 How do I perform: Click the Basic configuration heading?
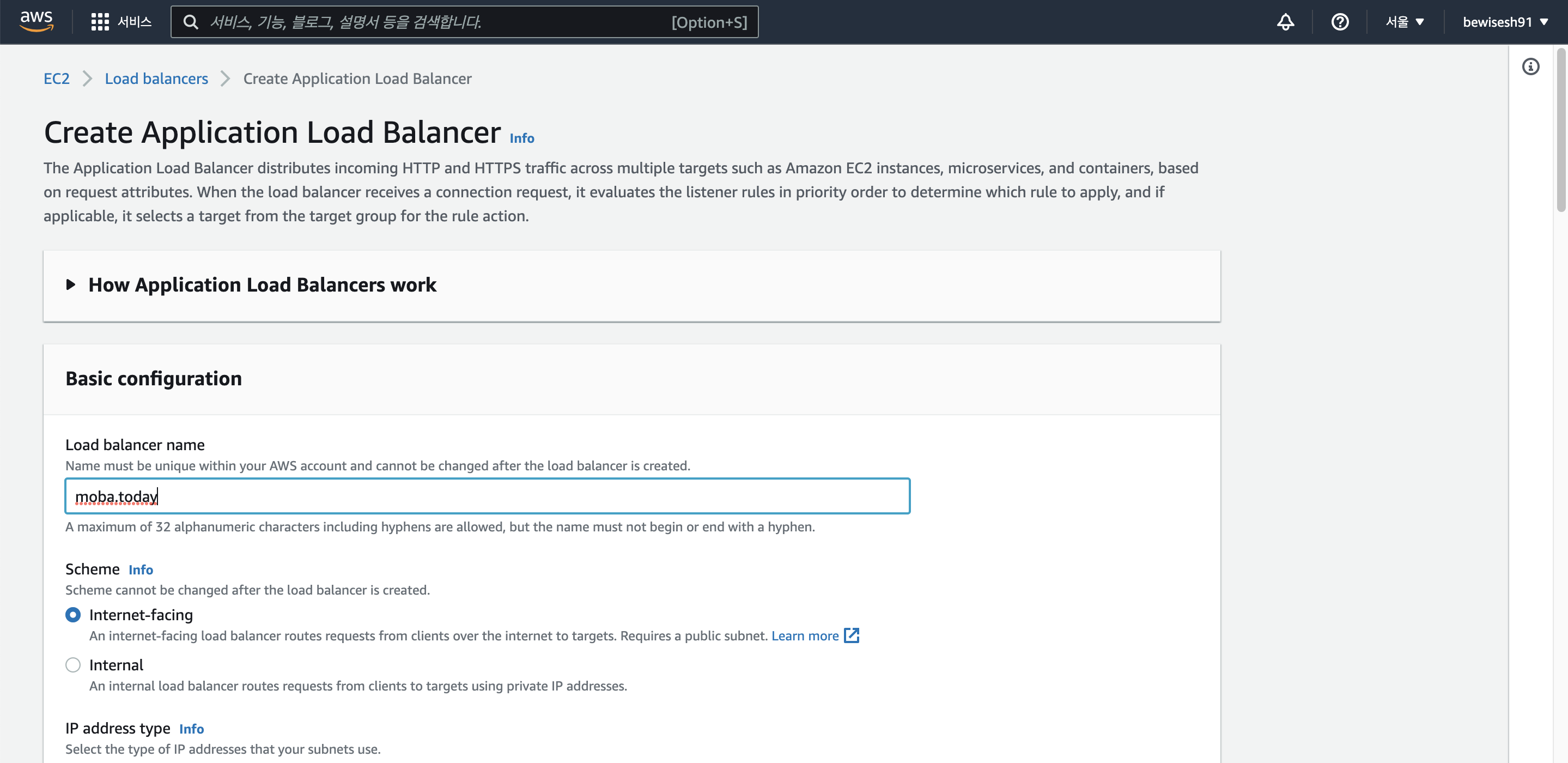tap(154, 378)
